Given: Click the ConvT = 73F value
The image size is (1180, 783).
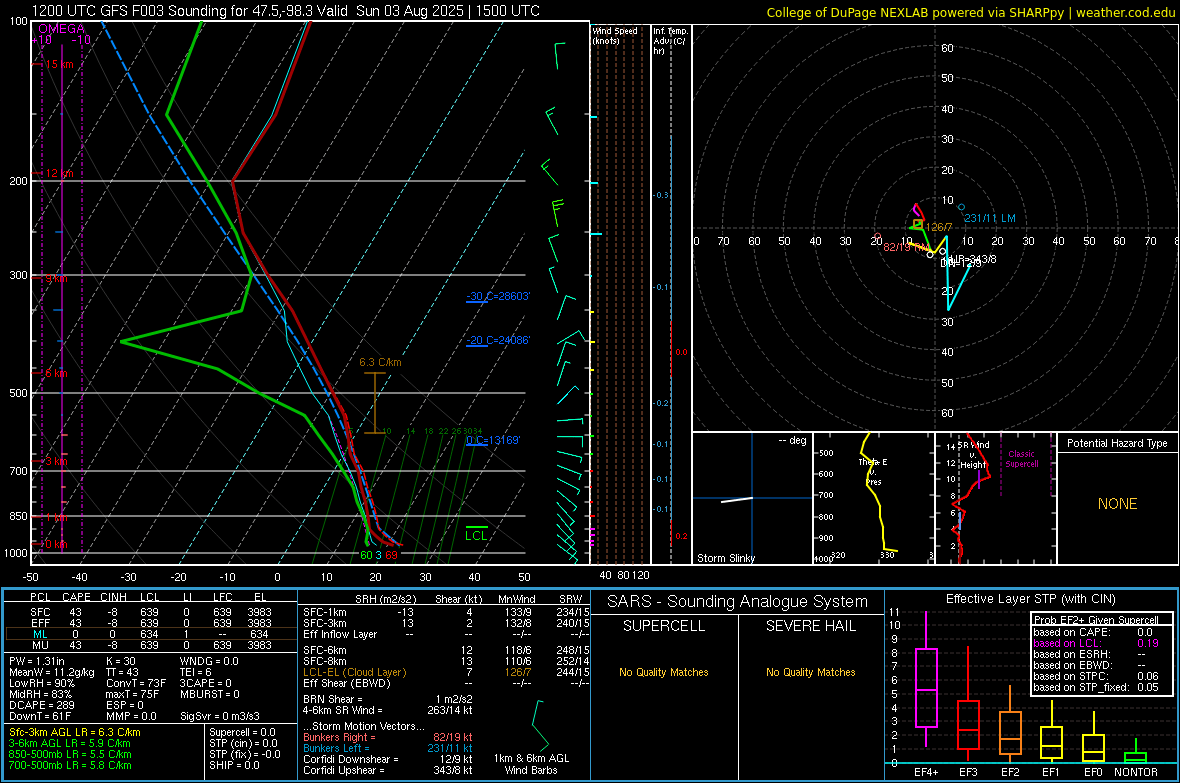Looking at the screenshot, I should point(135,684).
